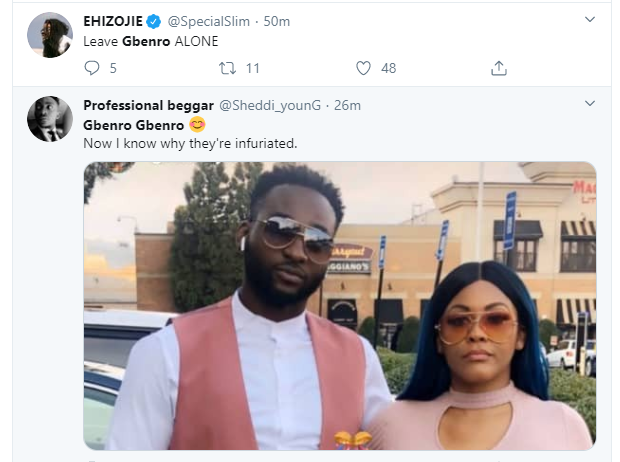Share EHIZOJIE's tweet via upload icon
620x462 pixels.
[x=499, y=68]
